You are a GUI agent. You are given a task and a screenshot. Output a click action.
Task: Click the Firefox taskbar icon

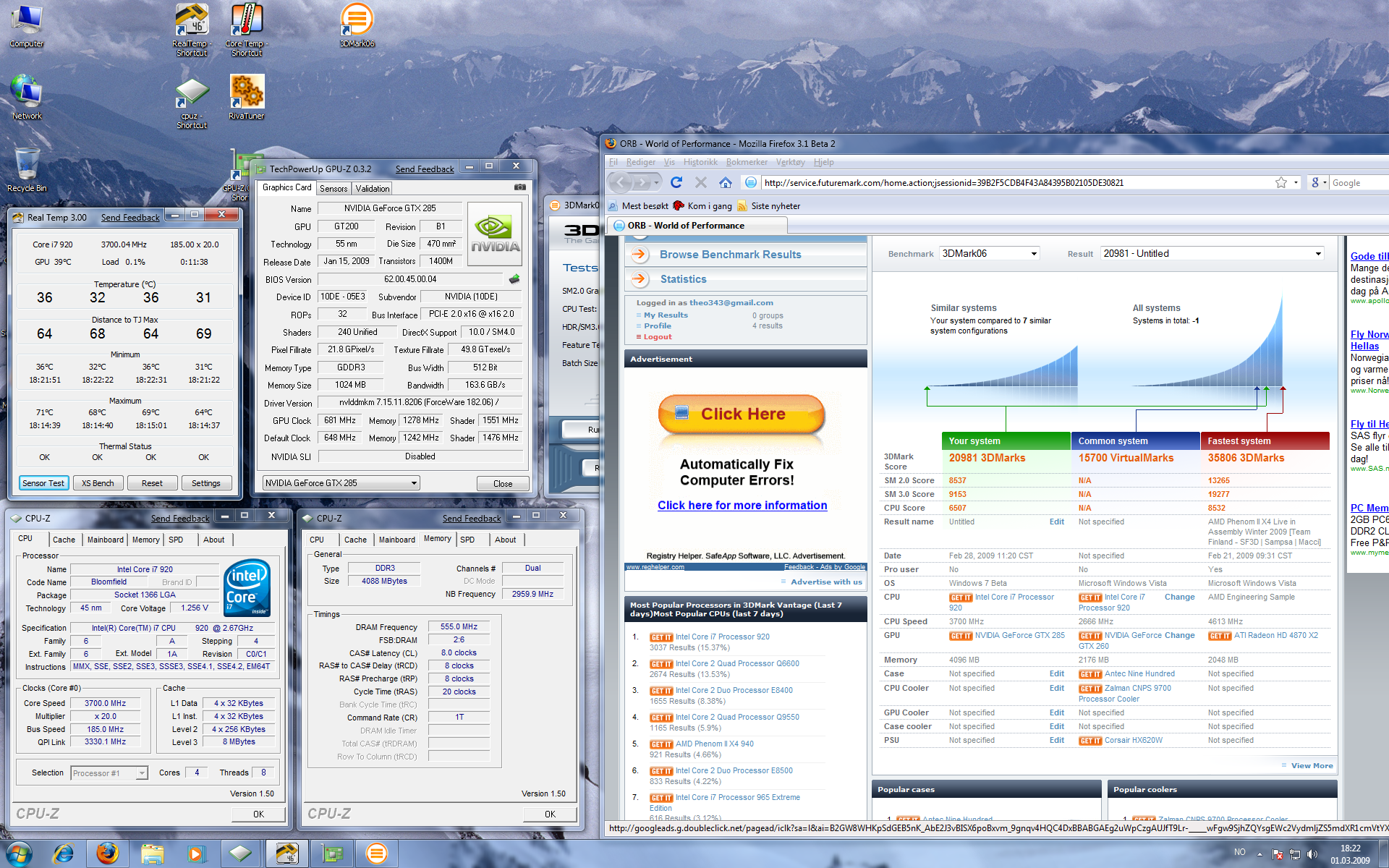(108, 854)
